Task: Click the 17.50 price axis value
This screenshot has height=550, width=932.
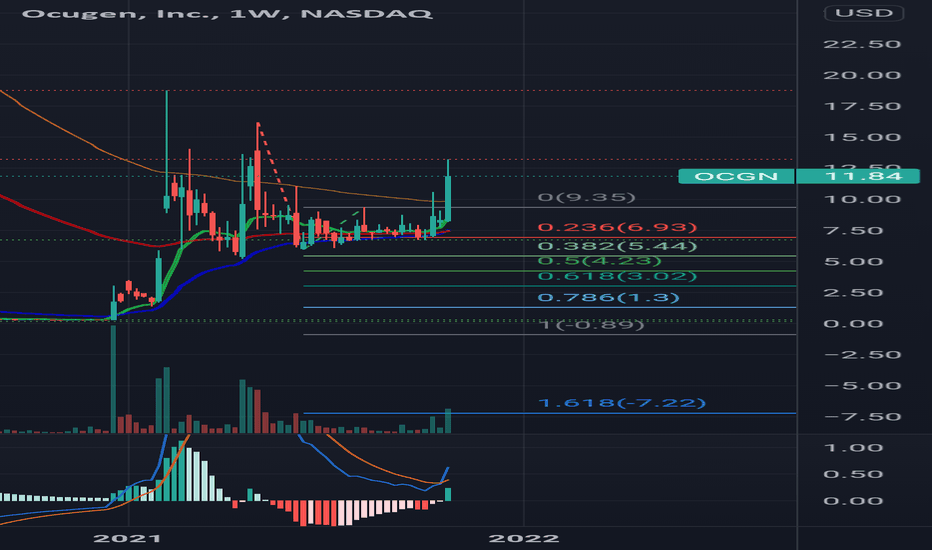Action: [x=862, y=106]
